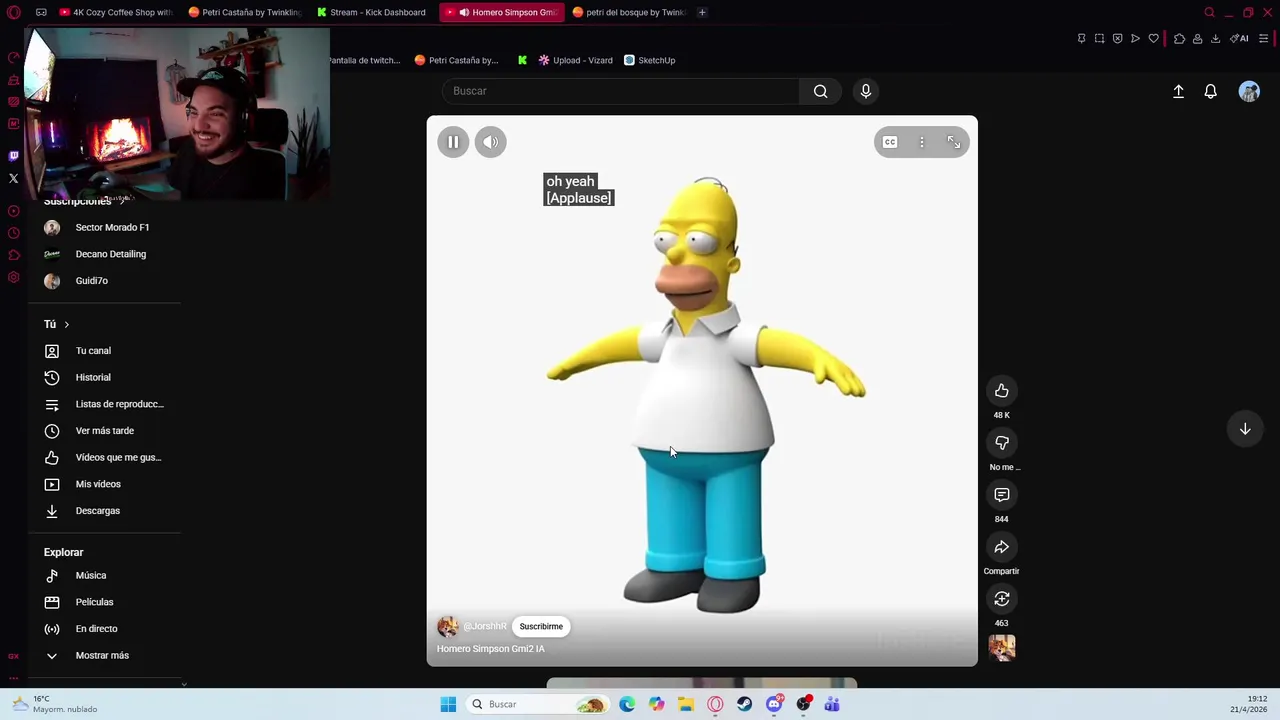Open the Upload - Vizard bookmark
Viewport: 1280px width, 720px height.
[x=576, y=60]
